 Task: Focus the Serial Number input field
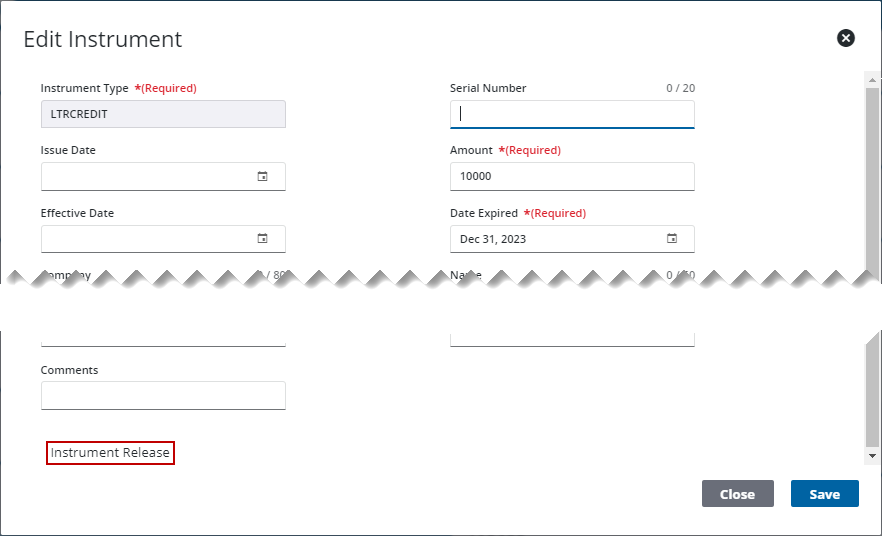coord(572,114)
